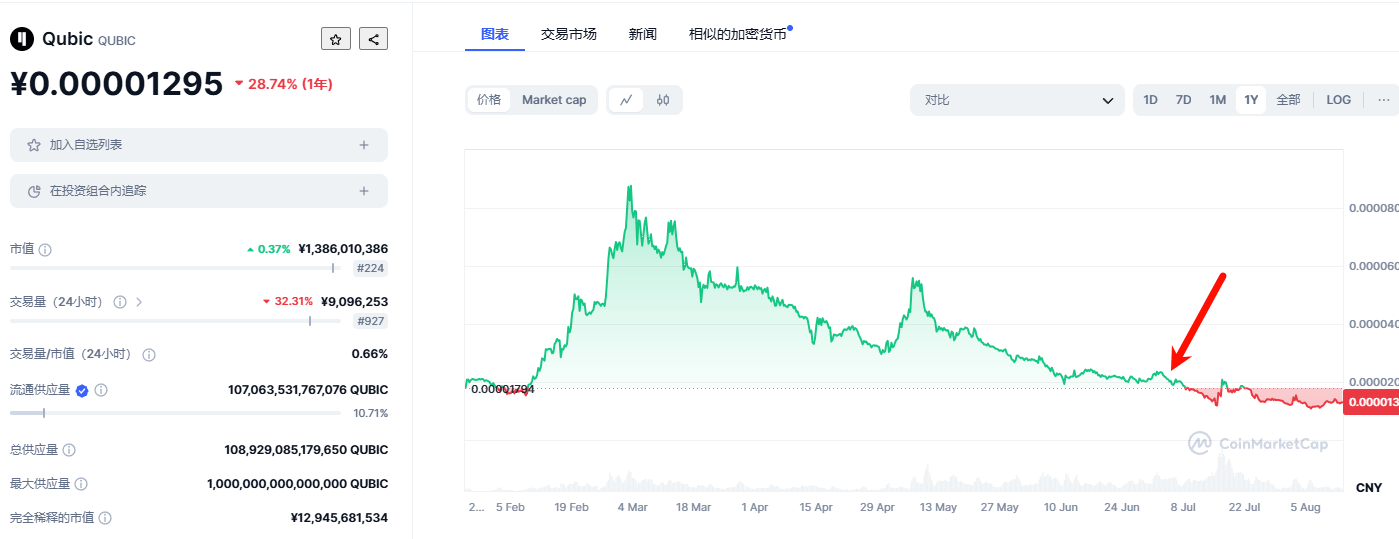Open the 新闻 tab
This screenshot has height=539, width=1399.
643,34
